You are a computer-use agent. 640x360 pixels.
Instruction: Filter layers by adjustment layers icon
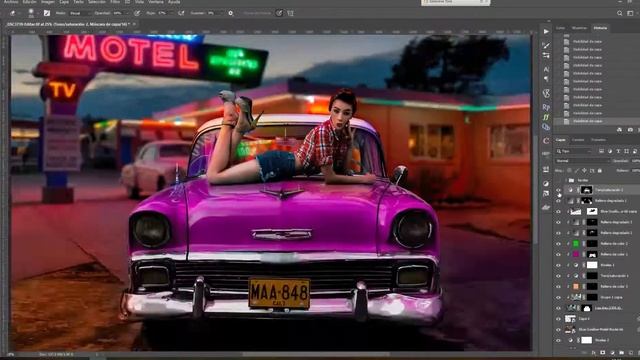click(610, 151)
